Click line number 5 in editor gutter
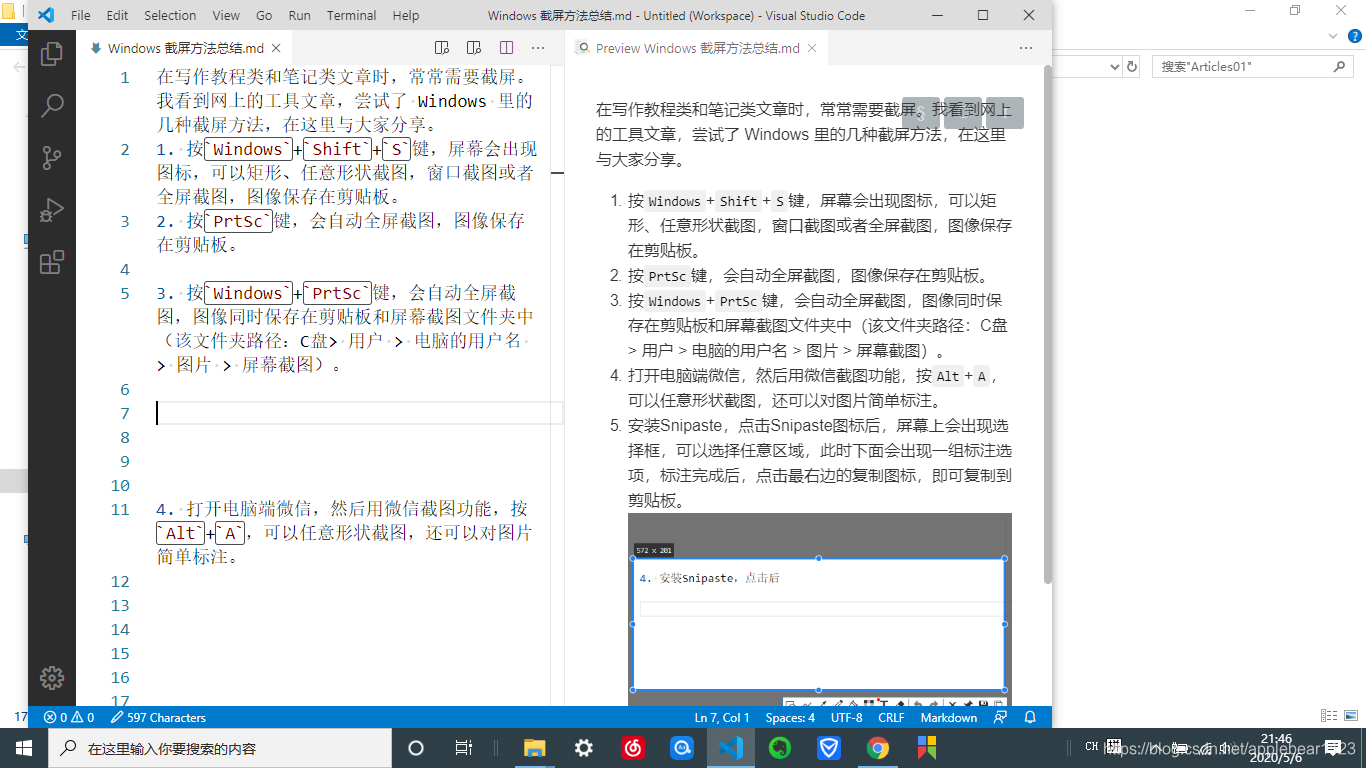Image resolution: width=1366 pixels, height=768 pixels. 125,293
